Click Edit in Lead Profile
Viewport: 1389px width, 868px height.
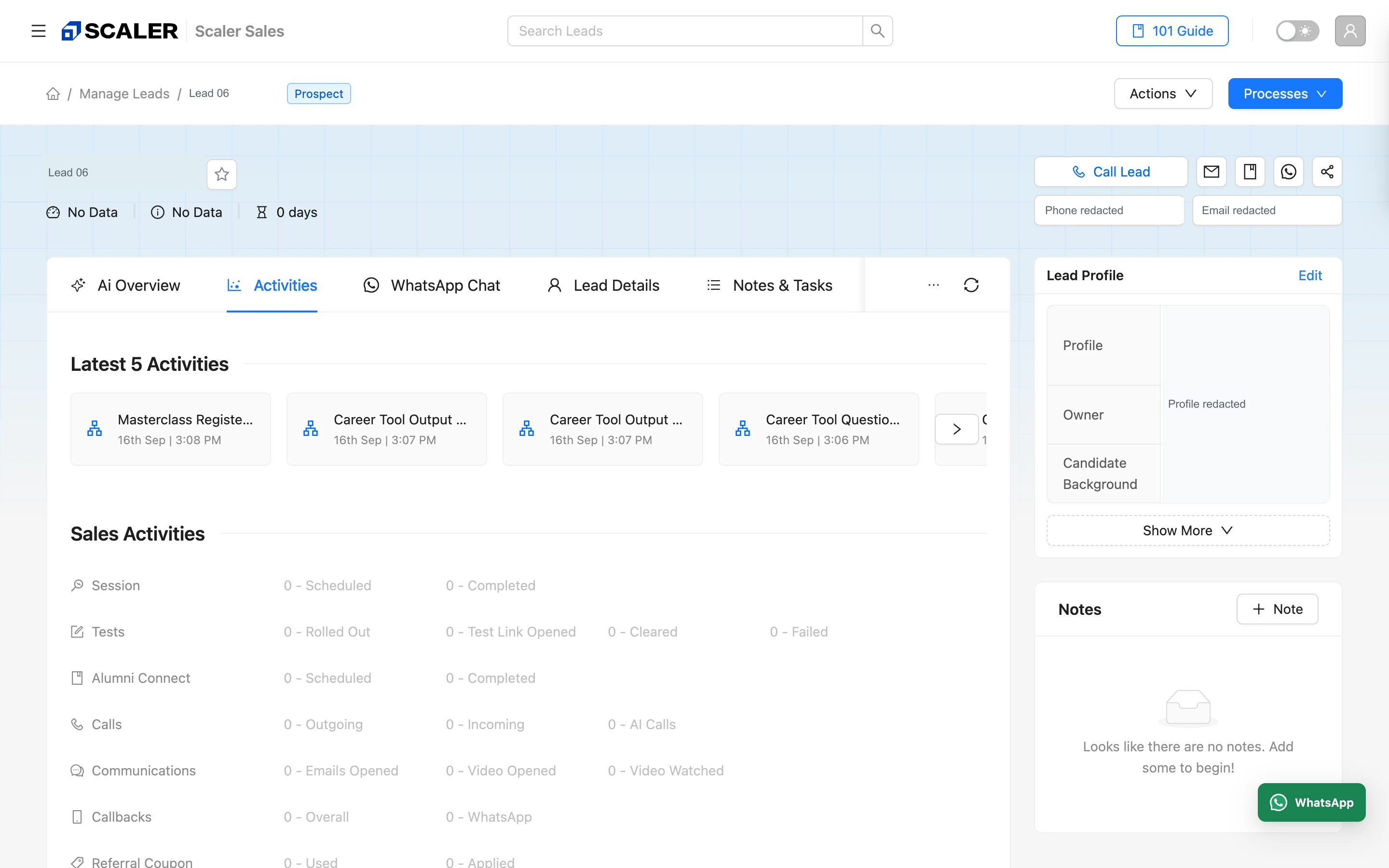[1310, 275]
